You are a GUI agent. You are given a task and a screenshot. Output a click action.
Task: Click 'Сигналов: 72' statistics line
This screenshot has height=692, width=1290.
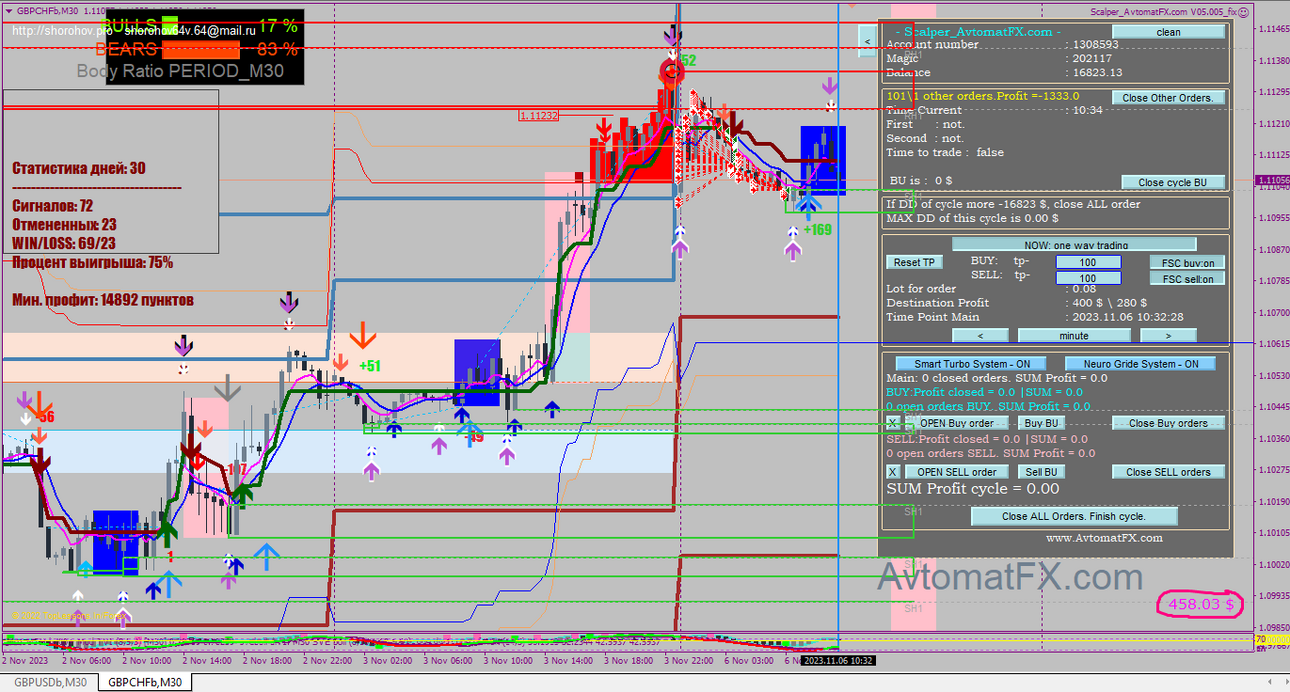52,206
